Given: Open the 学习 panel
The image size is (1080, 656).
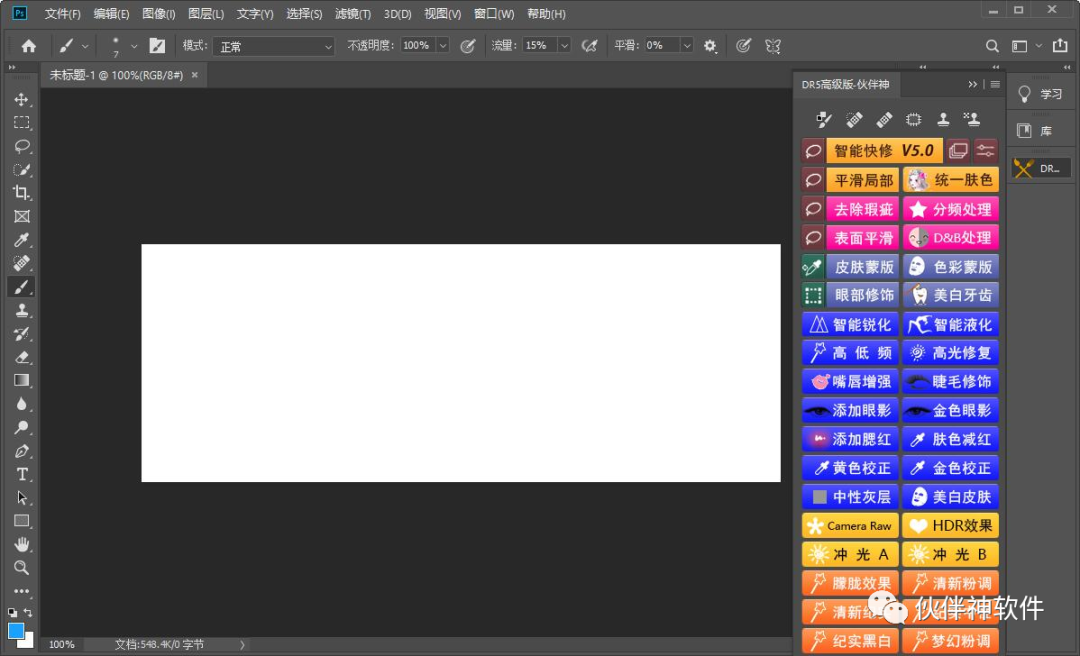Looking at the screenshot, I should (x=1041, y=94).
